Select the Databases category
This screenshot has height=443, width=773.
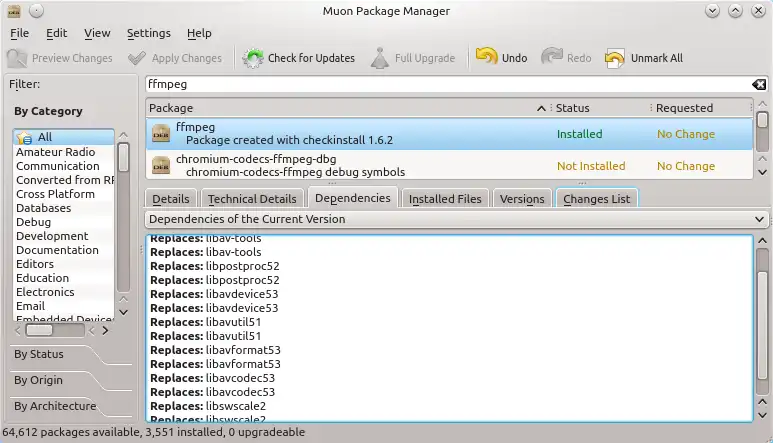pyautogui.click(x=43, y=208)
